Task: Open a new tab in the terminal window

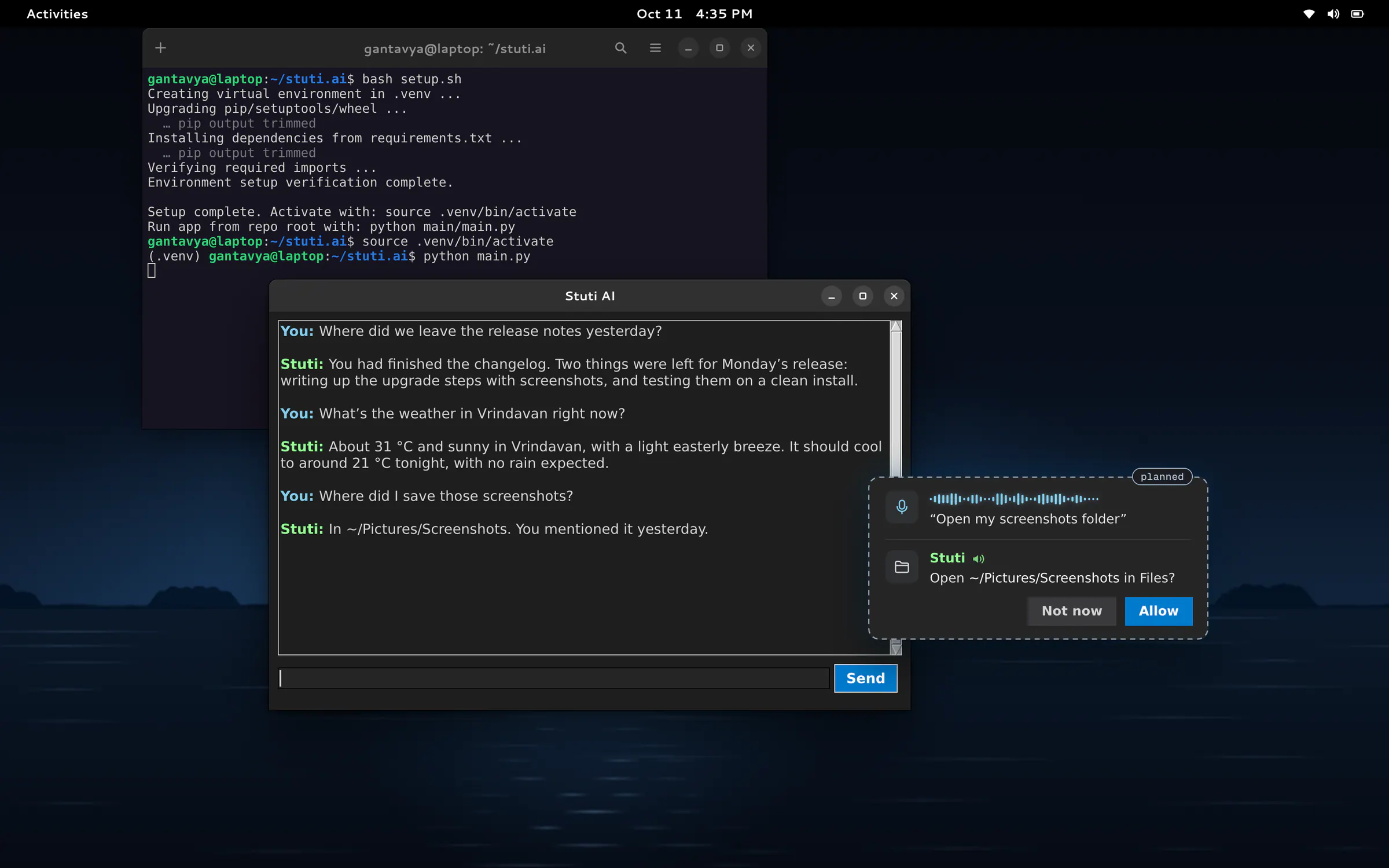Action: 160,48
